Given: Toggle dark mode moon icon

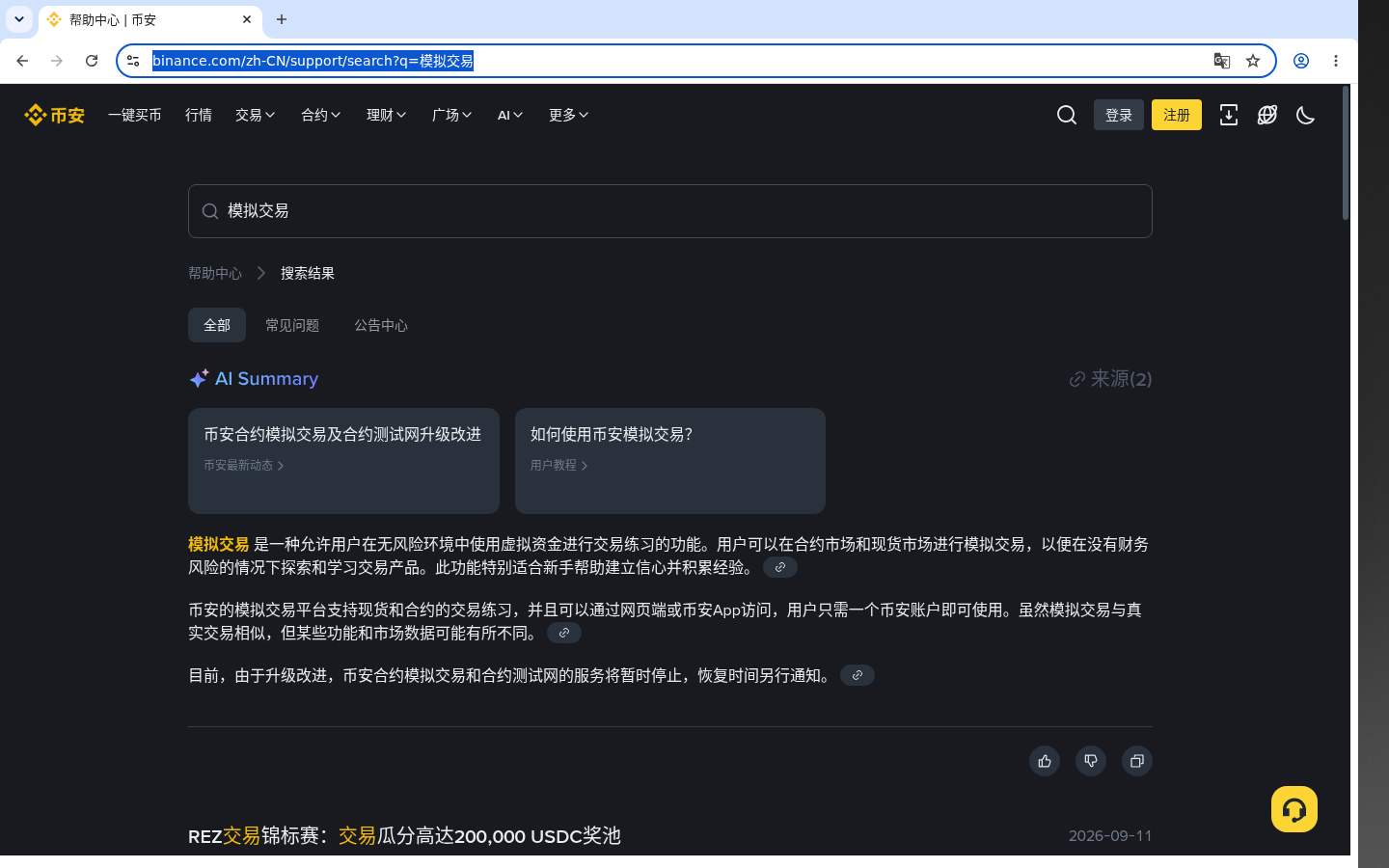Looking at the screenshot, I should [1306, 115].
